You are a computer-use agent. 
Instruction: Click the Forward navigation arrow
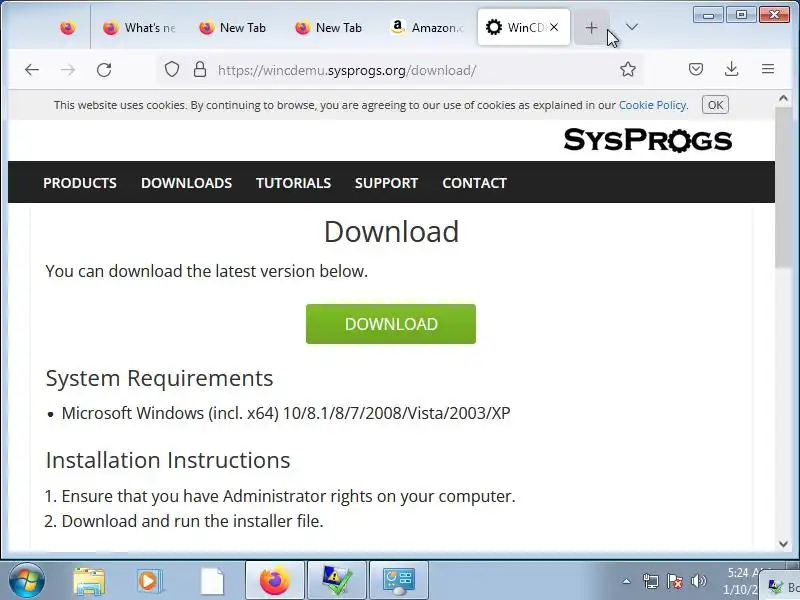68,70
